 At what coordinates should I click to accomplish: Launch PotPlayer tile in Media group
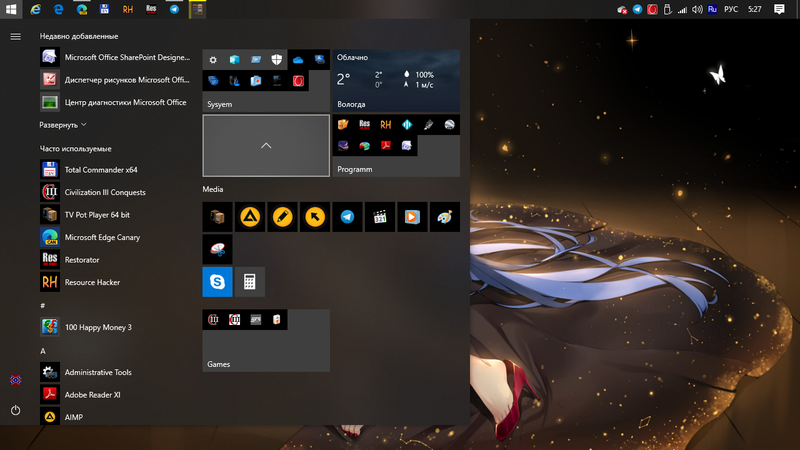(217, 217)
